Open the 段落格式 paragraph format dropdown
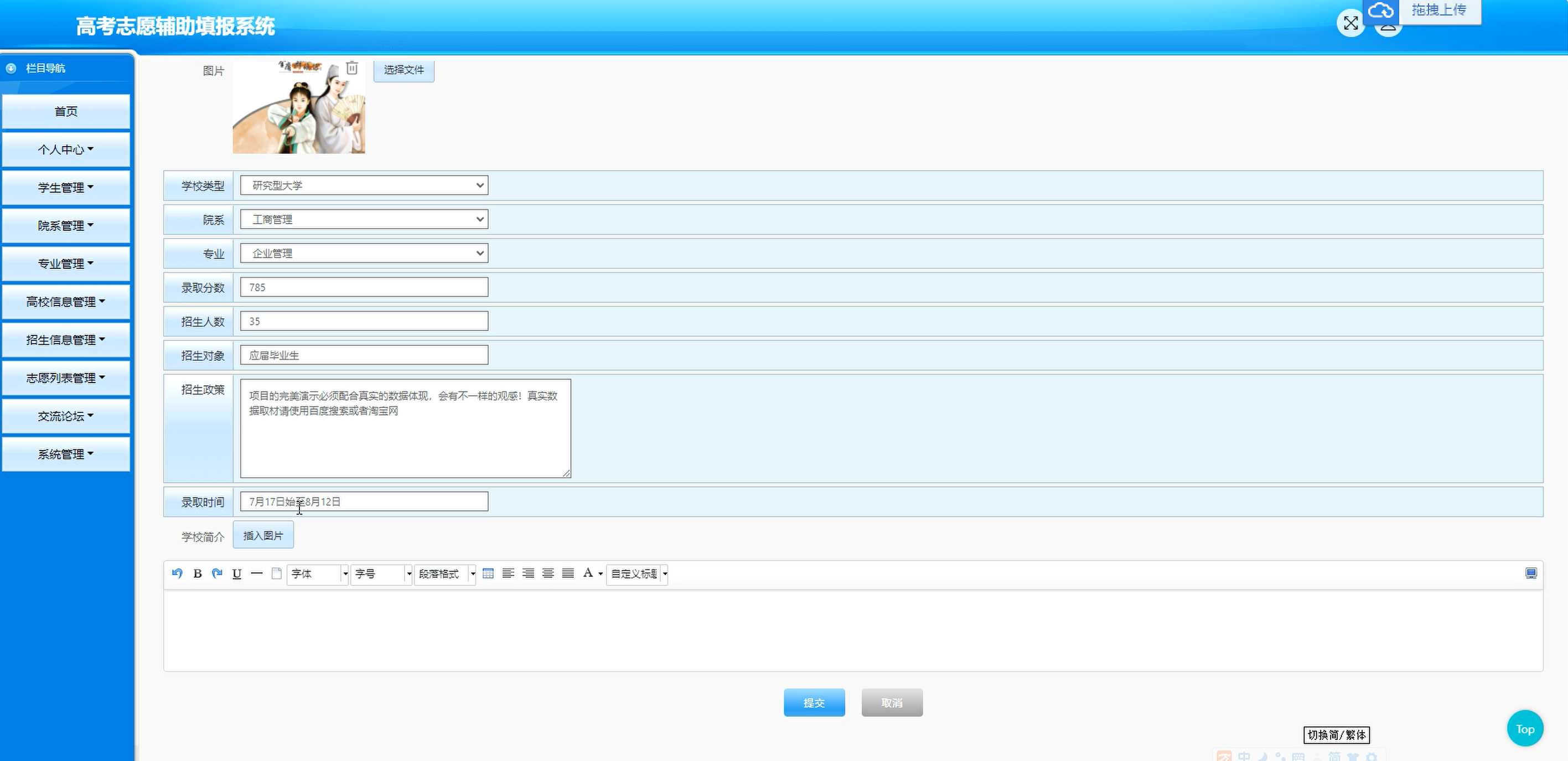This screenshot has height=761, width=1568. 445,573
